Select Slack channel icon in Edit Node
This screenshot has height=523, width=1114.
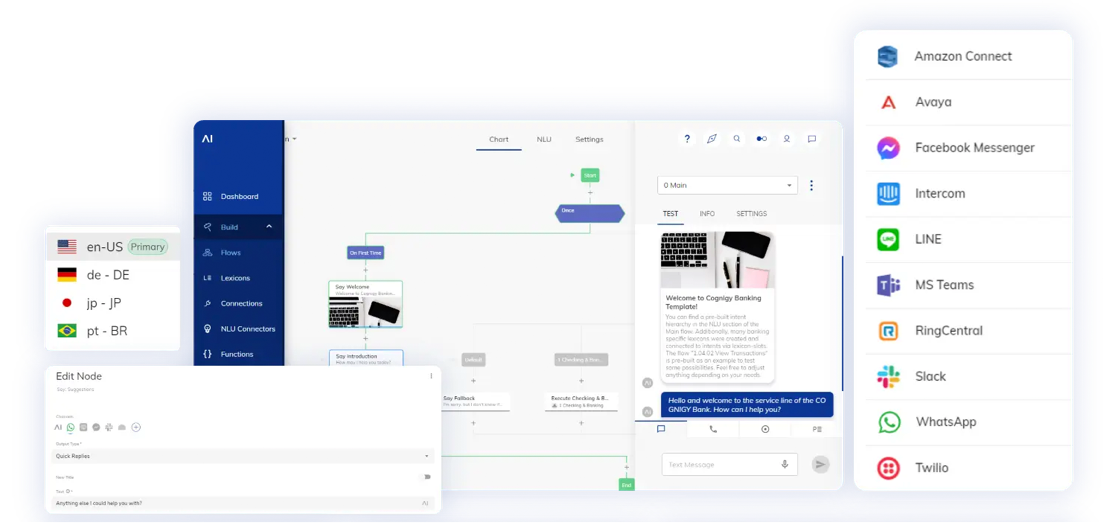pyautogui.click(x=109, y=427)
